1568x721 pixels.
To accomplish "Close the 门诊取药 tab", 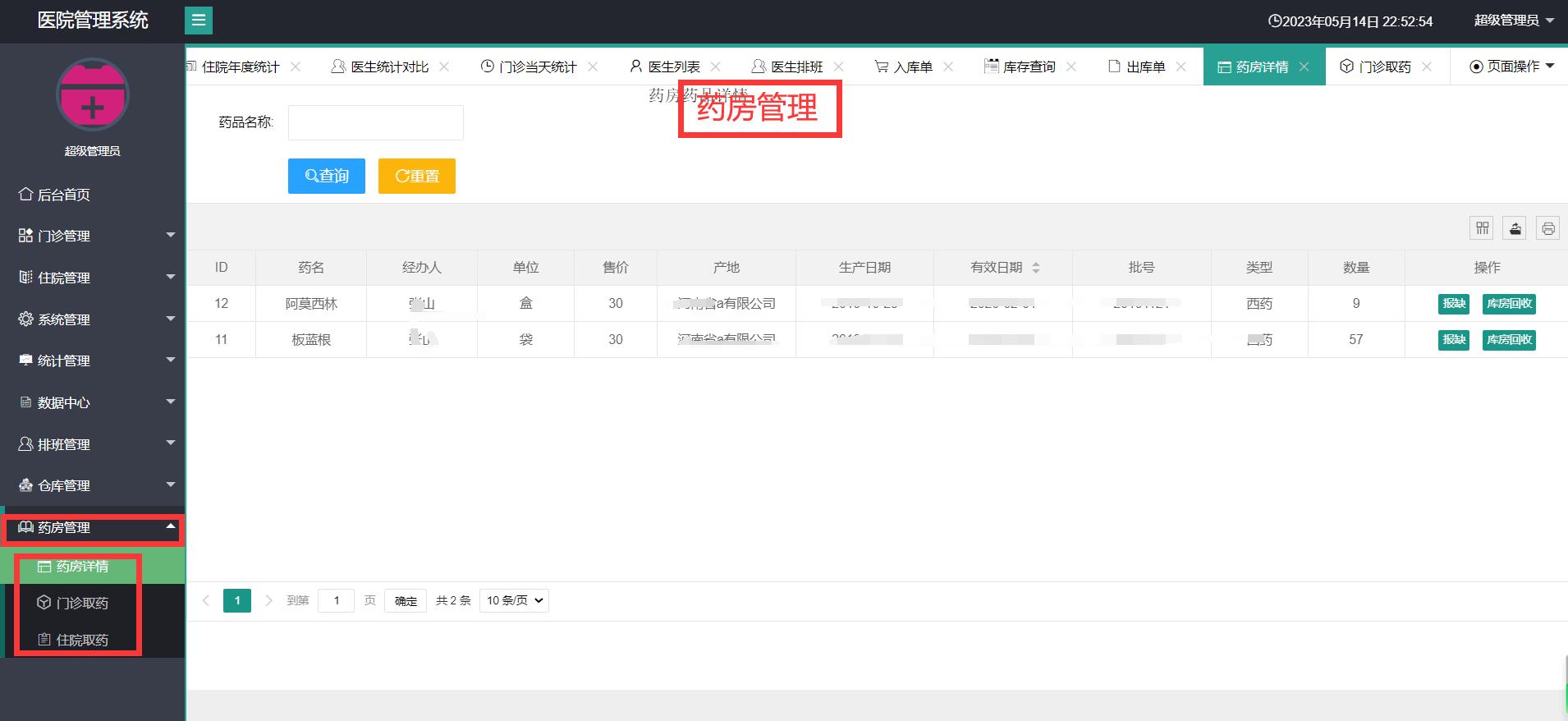I will tap(1427, 67).
